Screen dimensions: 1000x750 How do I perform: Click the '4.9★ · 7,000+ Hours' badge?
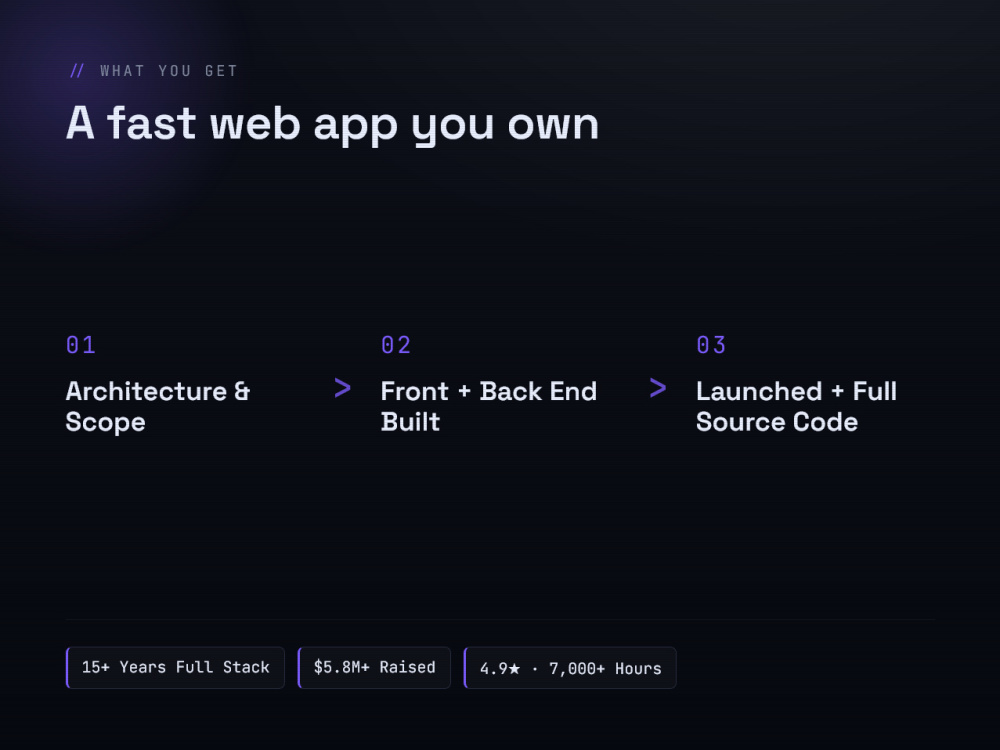570,668
